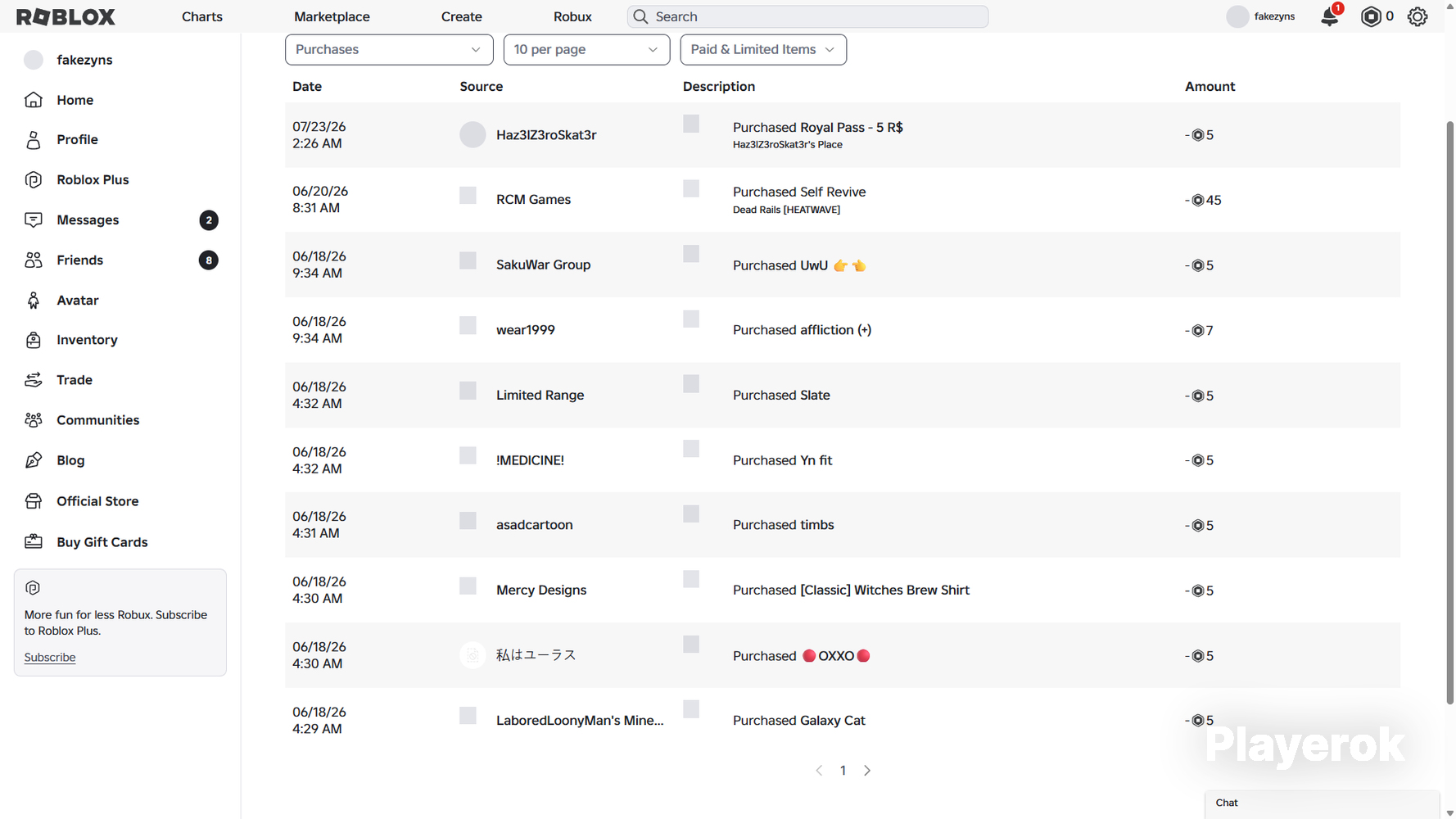
Task: Open Dead Rails [HEATWAVE] place link
Action: 786,210
